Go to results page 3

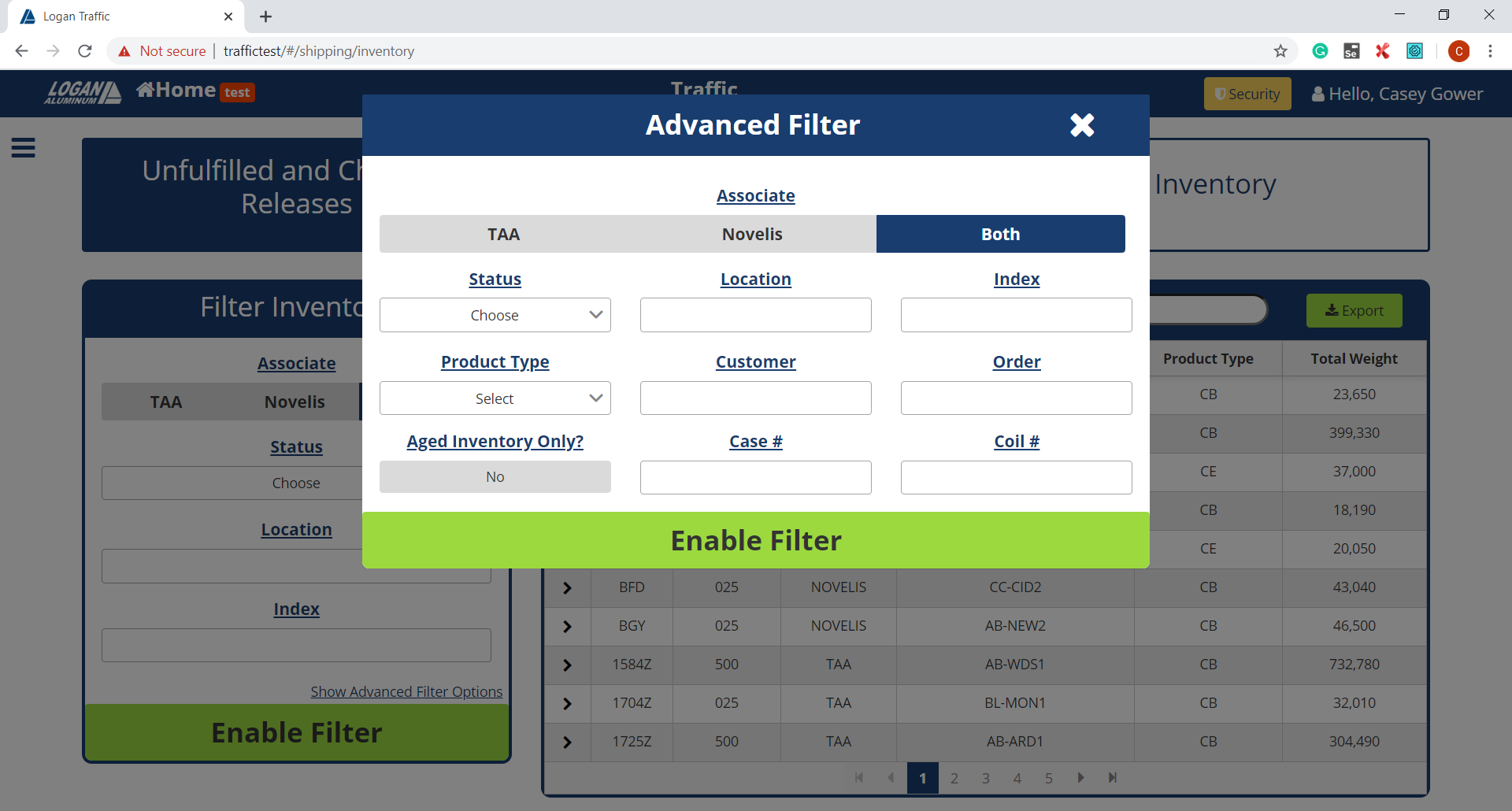click(986, 778)
